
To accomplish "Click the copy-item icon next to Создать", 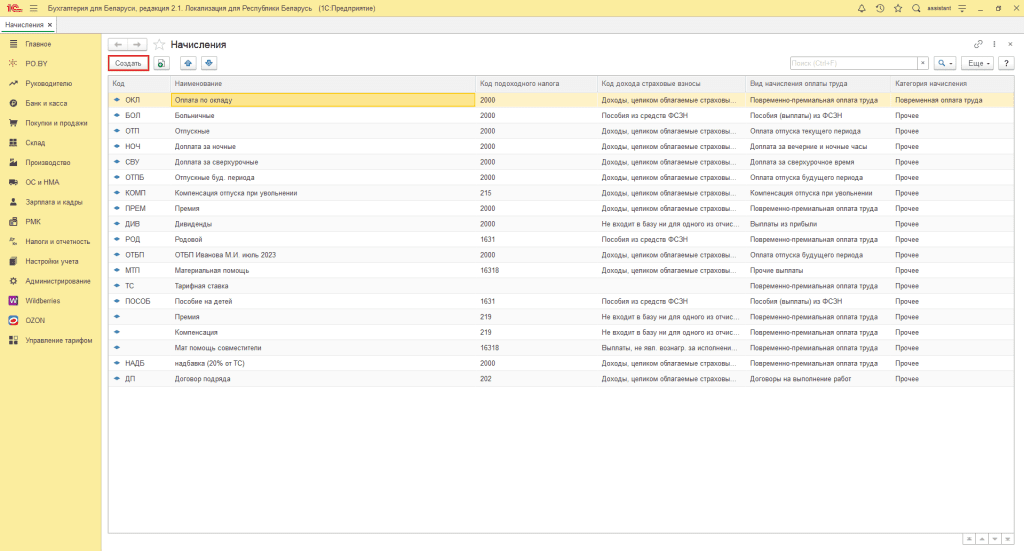I will [161, 63].
